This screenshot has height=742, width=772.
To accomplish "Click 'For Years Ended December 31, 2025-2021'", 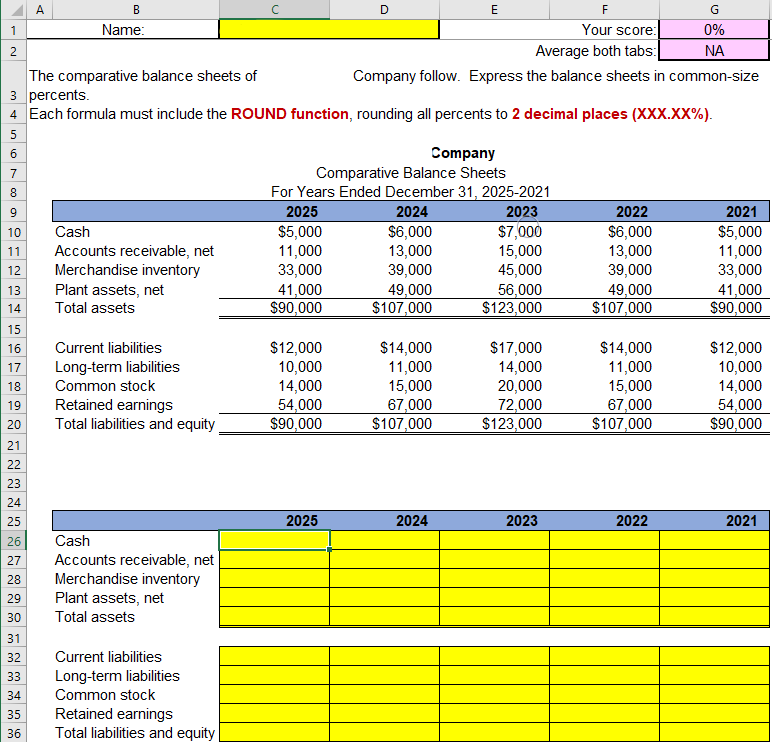I will point(410,192).
